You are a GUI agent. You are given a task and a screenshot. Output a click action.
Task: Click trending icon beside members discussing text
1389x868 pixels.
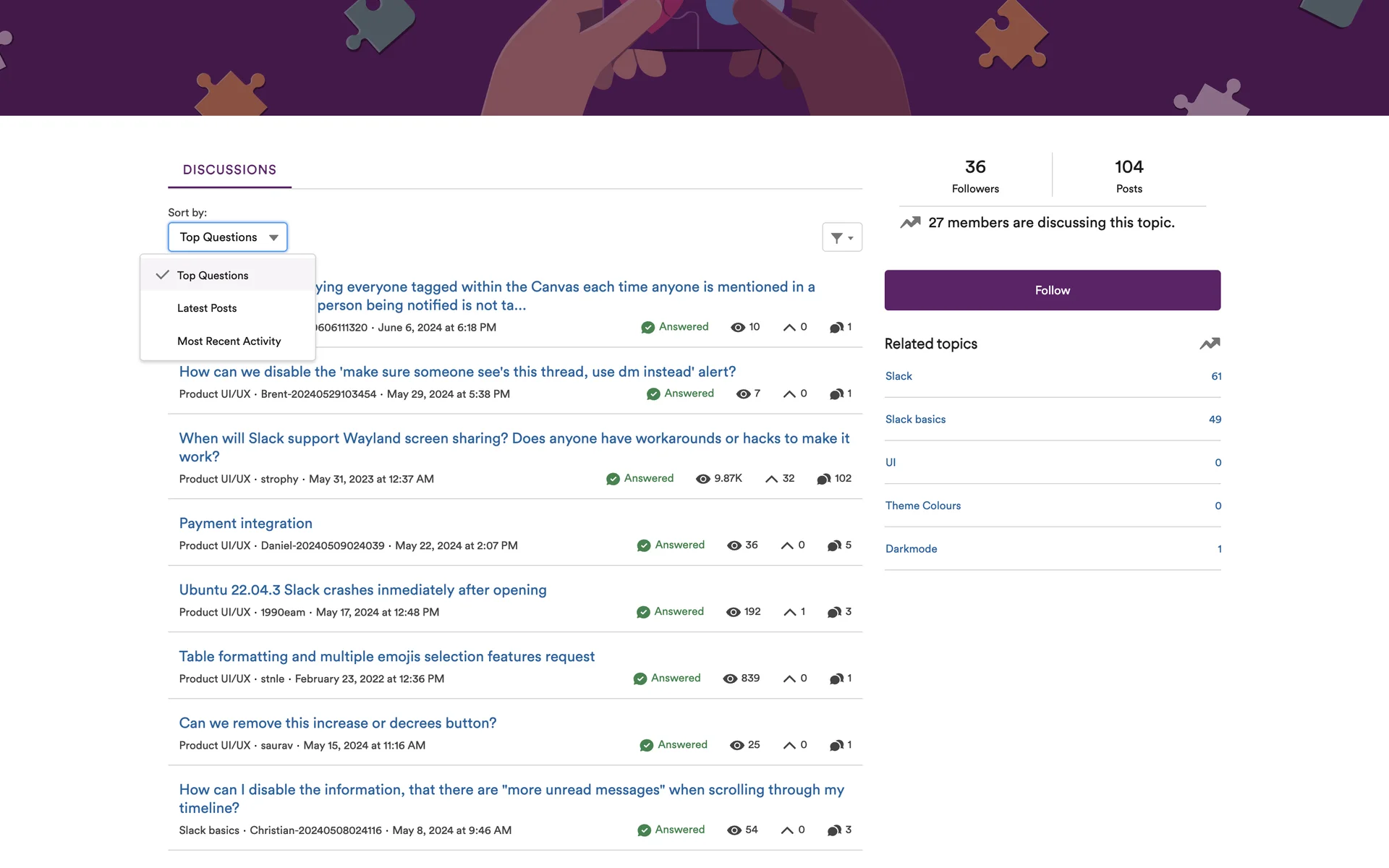910,223
